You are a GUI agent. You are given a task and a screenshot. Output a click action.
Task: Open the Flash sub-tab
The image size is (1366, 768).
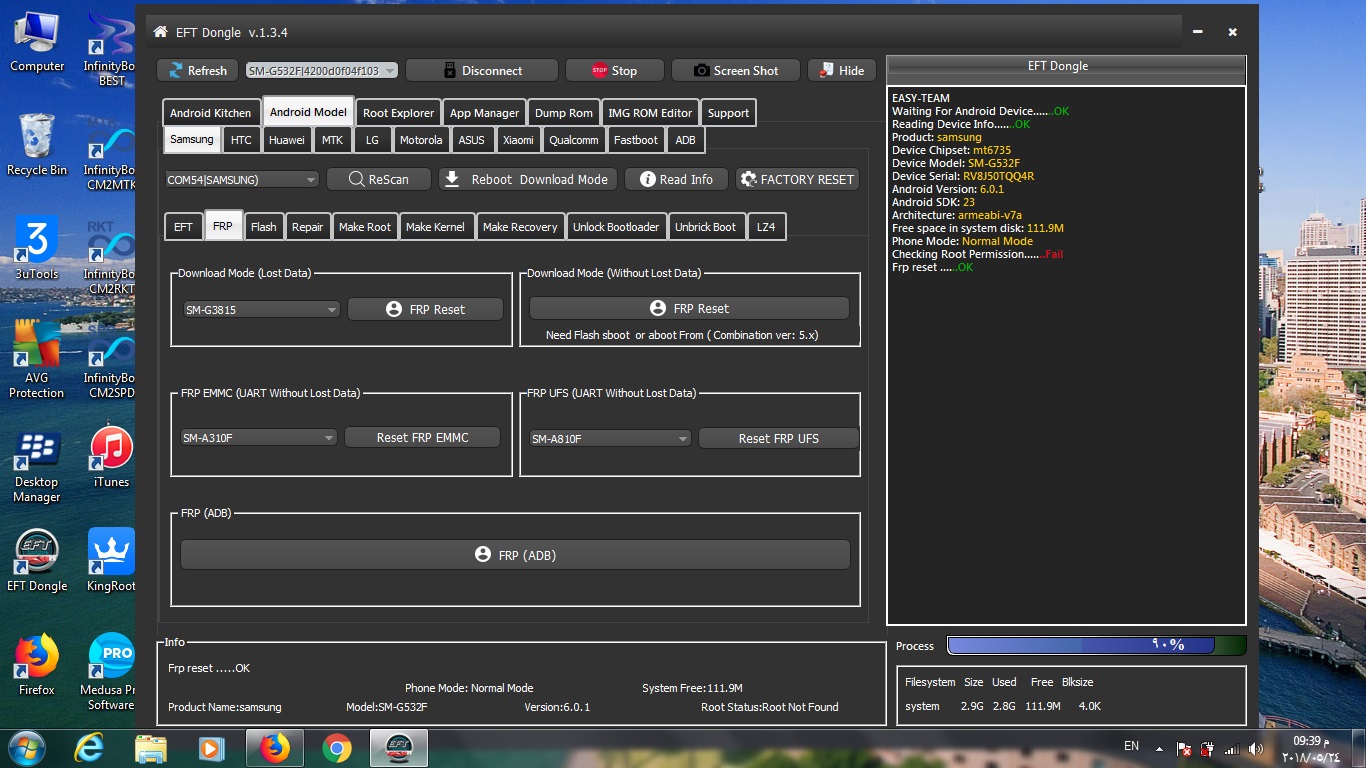(x=264, y=227)
